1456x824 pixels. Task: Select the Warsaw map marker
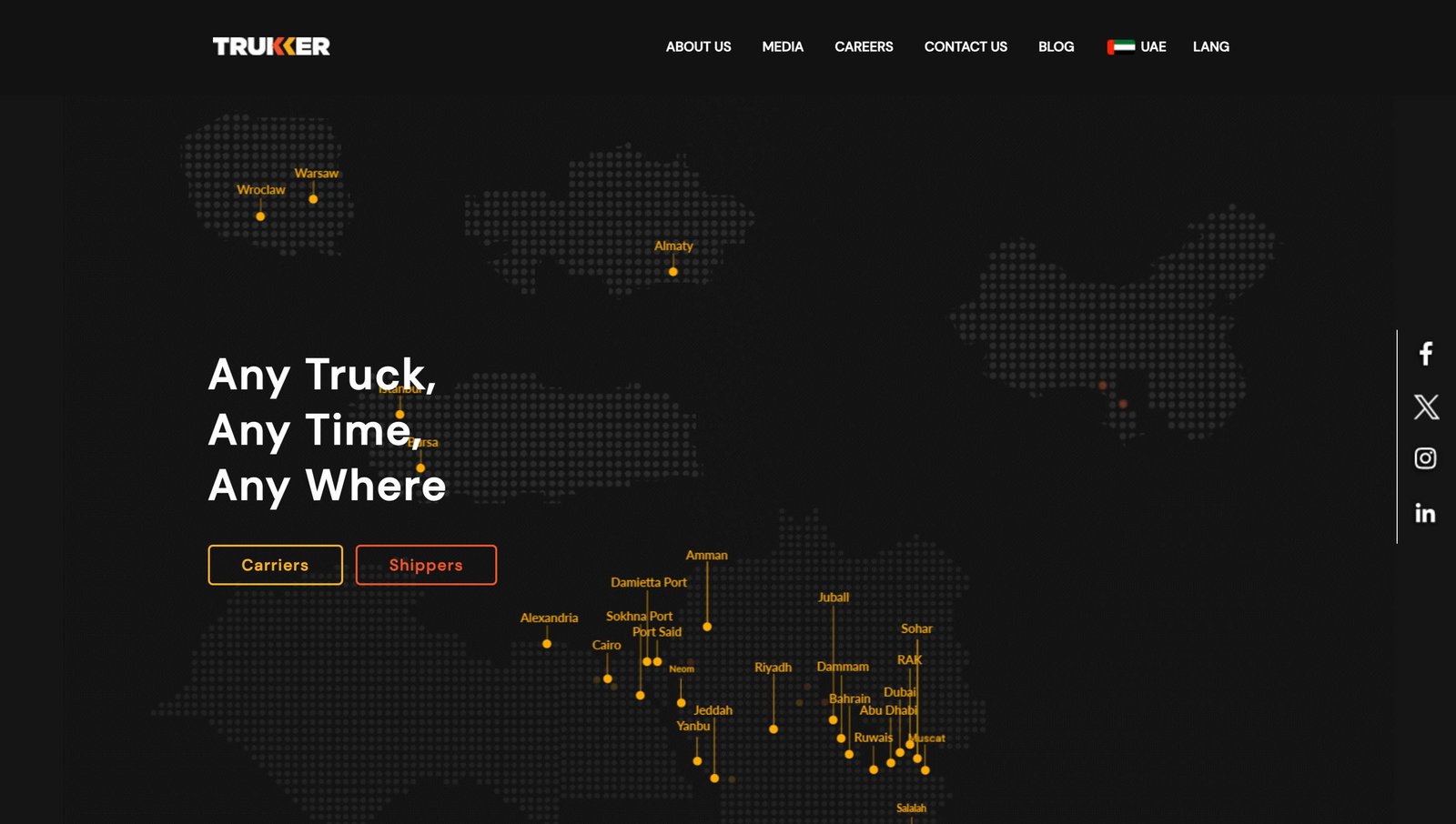[x=313, y=199]
